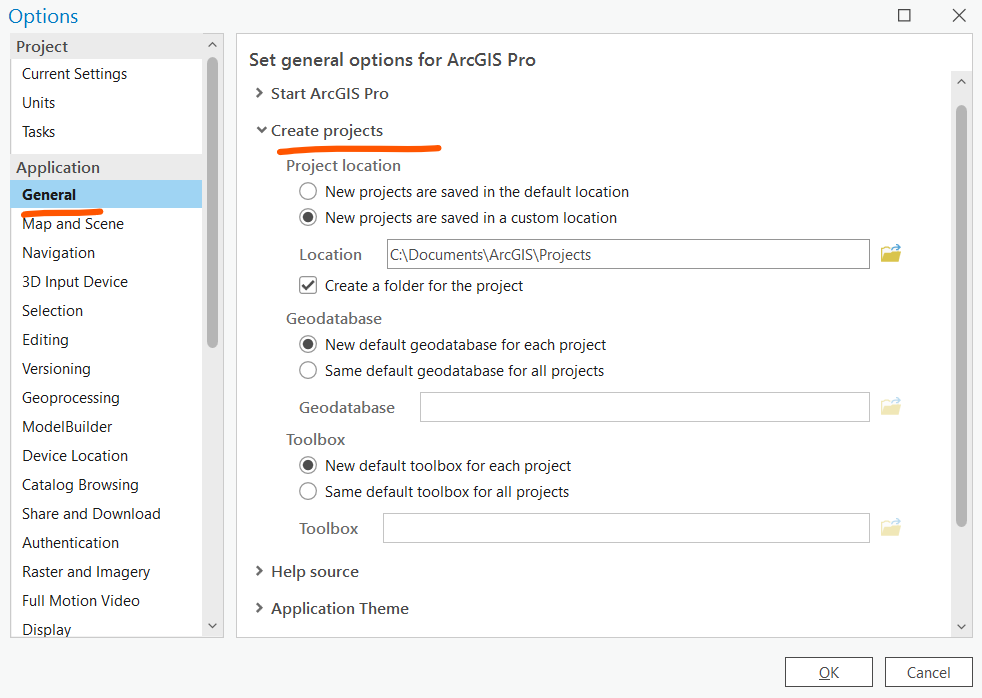Viewport: 982px width, 698px height.
Task: Select "New projects are saved in the default location"
Action: click(x=309, y=191)
